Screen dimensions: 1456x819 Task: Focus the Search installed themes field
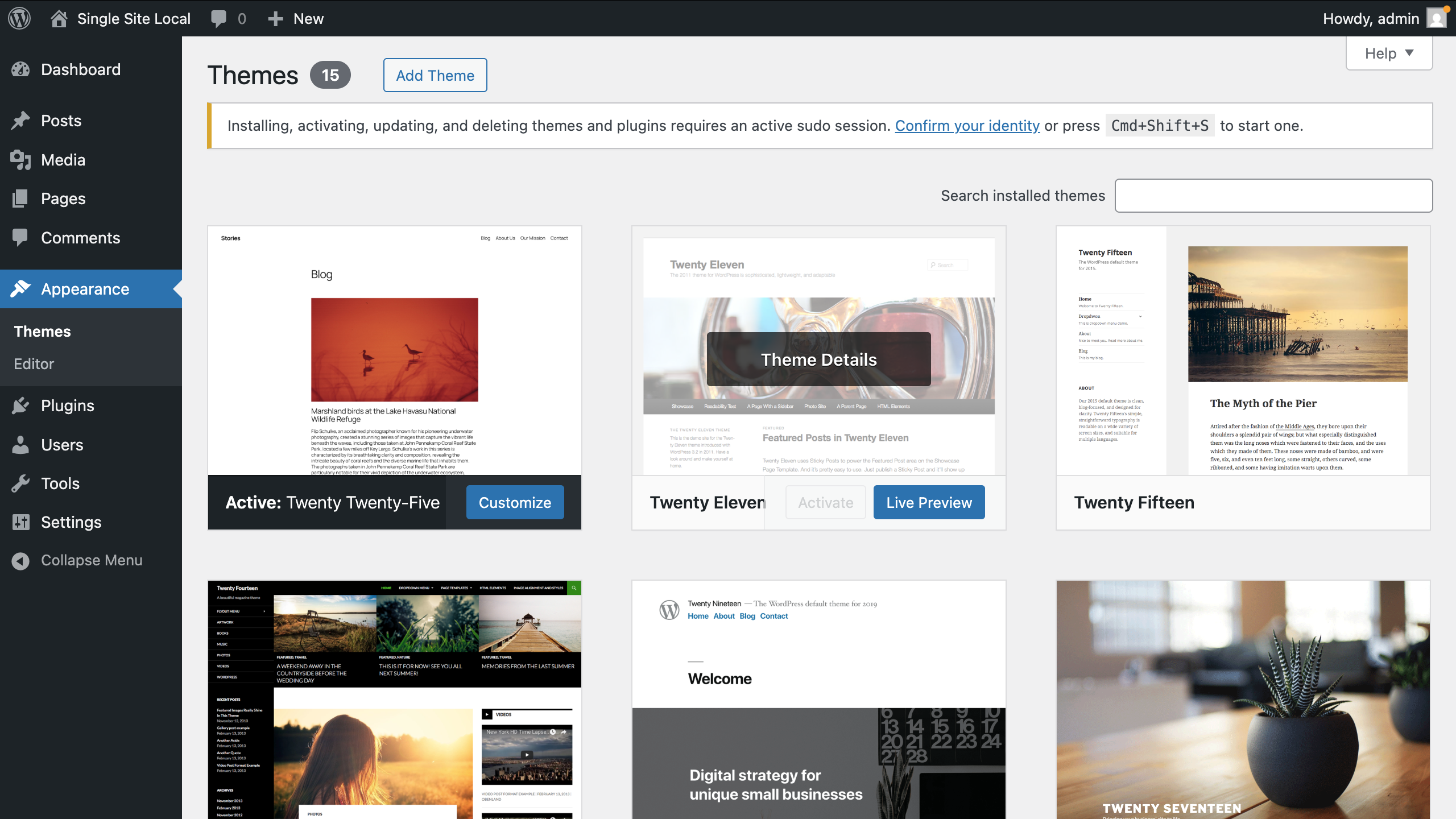tap(1274, 196)
